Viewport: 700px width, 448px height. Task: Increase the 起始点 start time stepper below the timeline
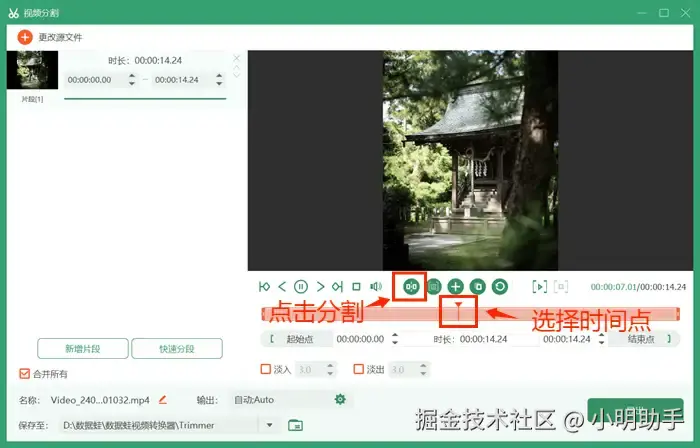coord(395,336)
